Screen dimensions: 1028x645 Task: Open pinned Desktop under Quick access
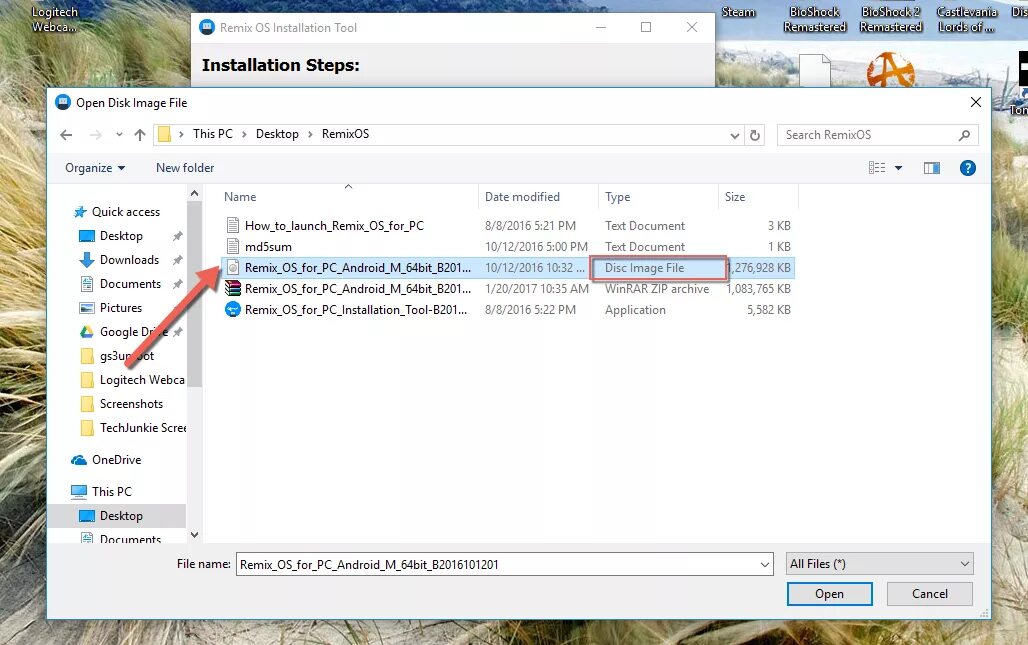coord(121,236)
